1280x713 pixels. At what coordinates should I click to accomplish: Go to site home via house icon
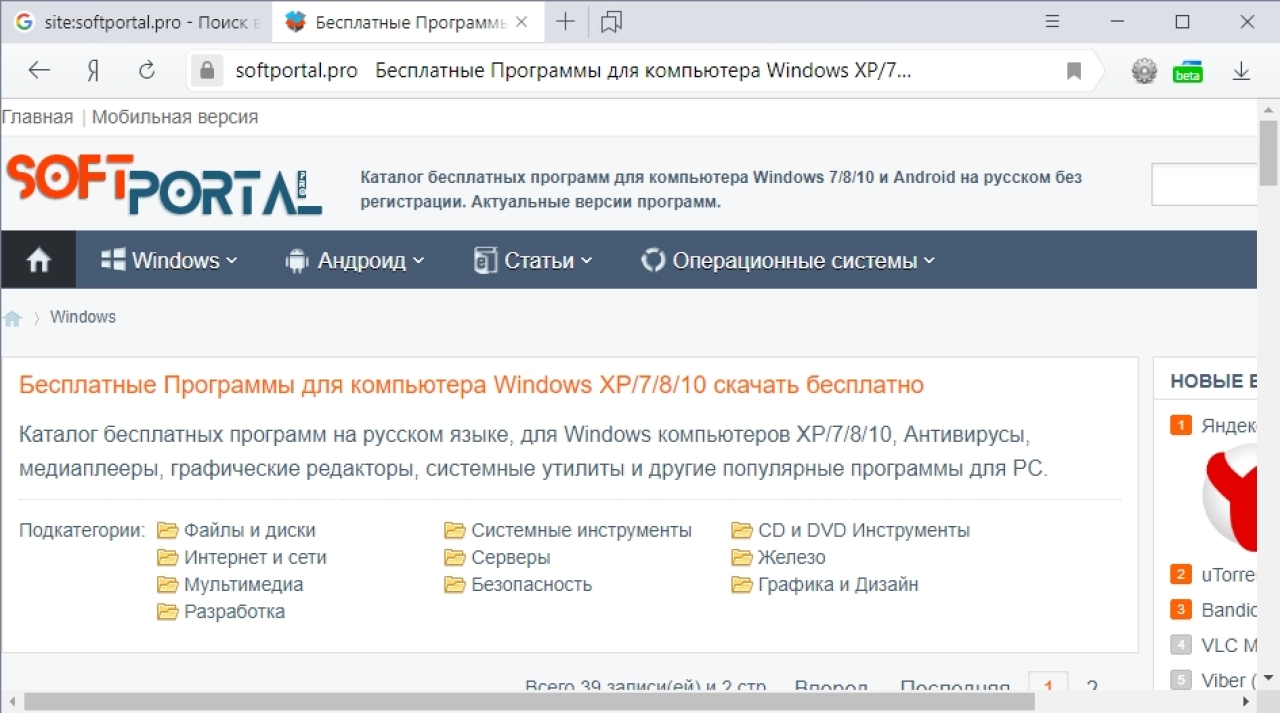[x=38, y=260]
